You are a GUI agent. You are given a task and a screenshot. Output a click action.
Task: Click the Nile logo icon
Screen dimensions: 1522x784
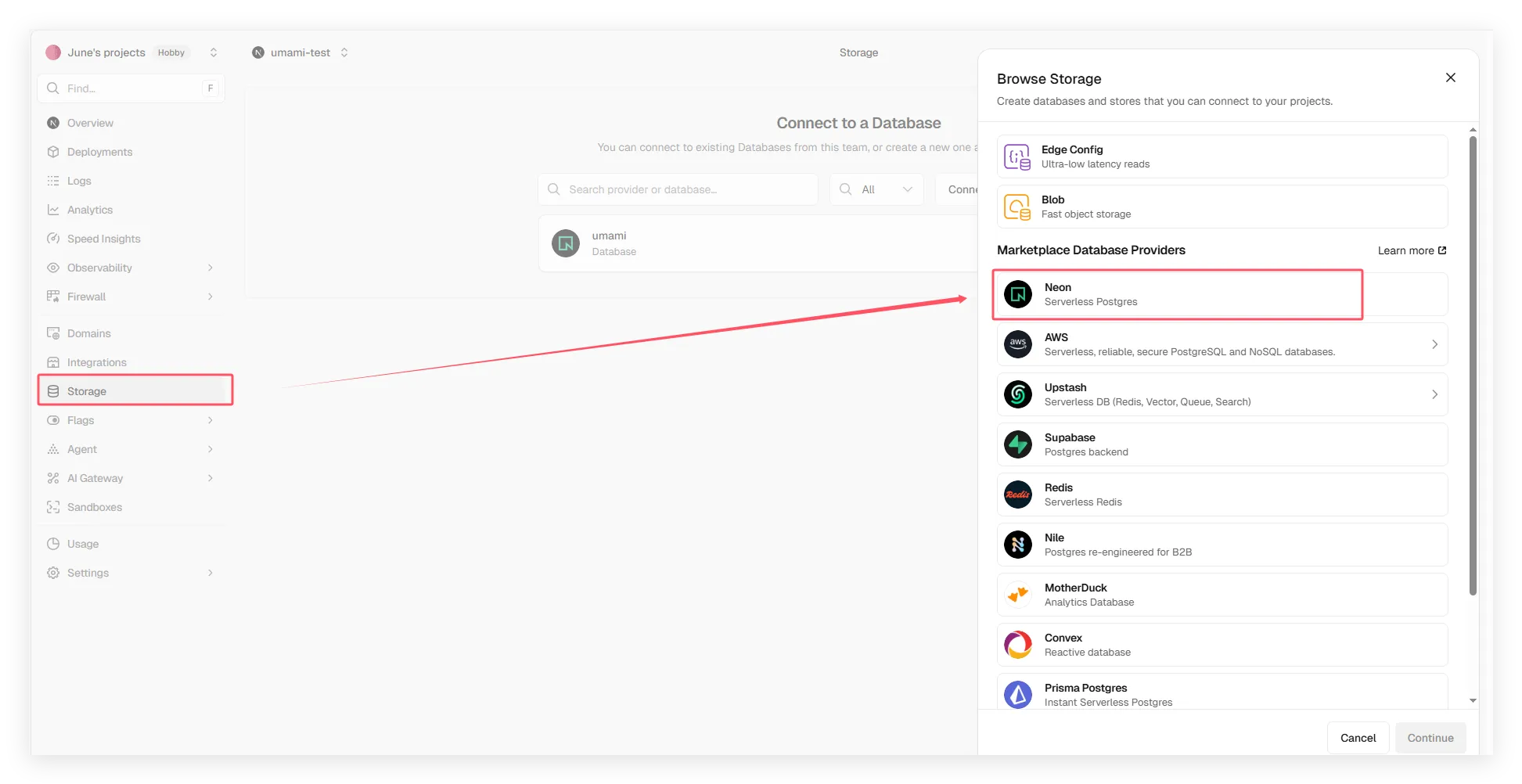click(x=1018, y=545)
